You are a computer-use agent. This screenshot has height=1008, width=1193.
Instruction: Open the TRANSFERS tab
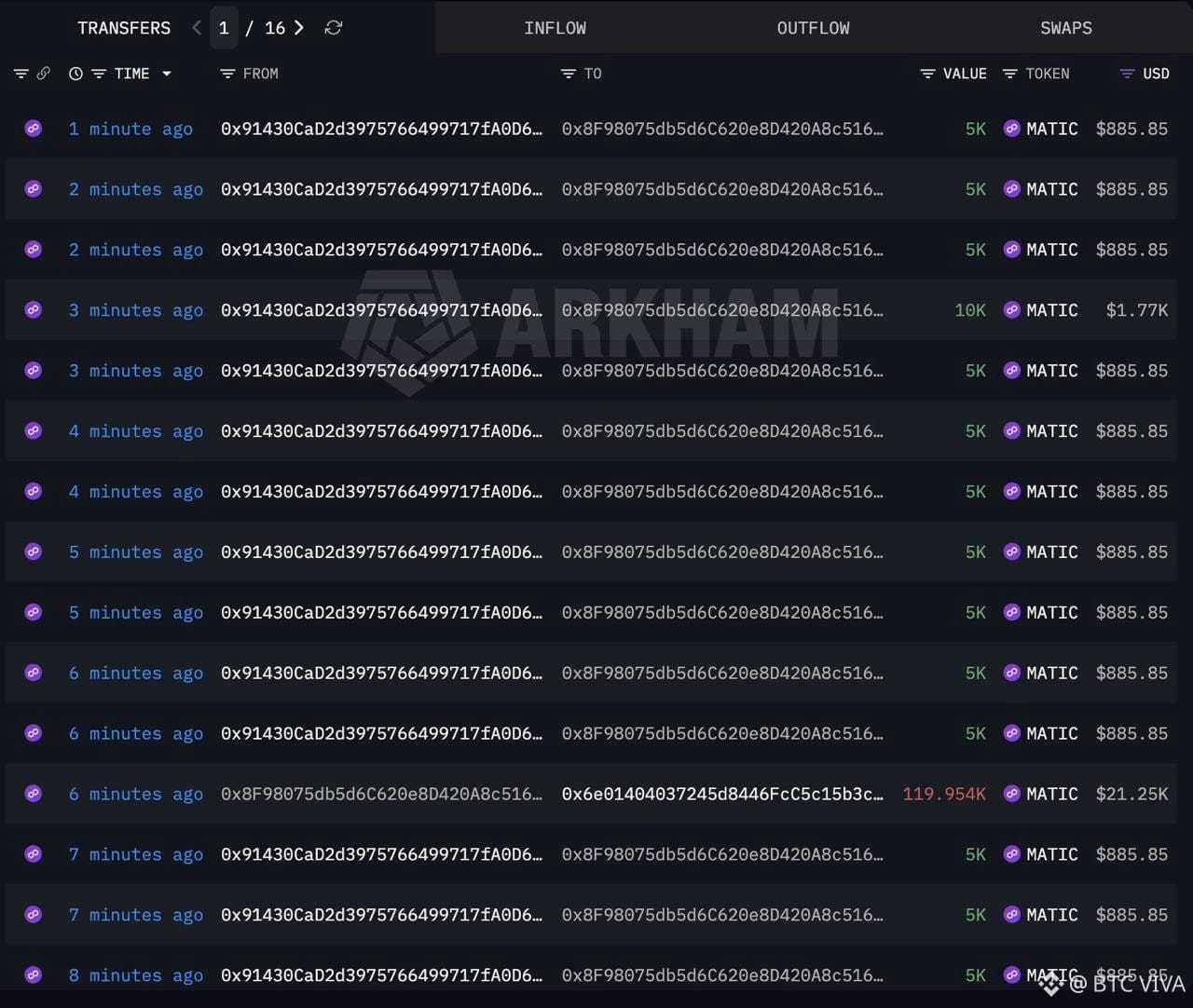tap(124, 28)
